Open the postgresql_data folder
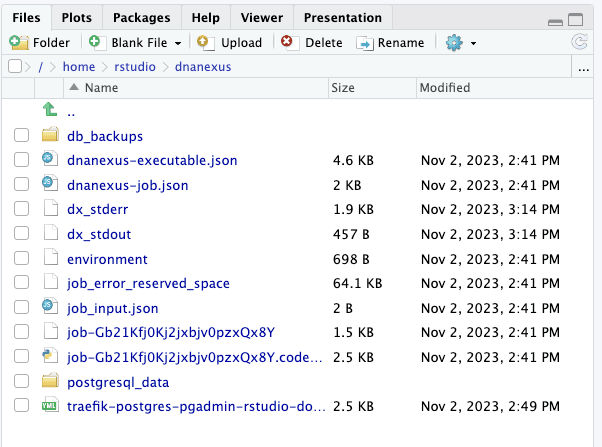Image resolution: width=602 pixels, height=447 pixels. pyautogui.click(x=118, y=382)
